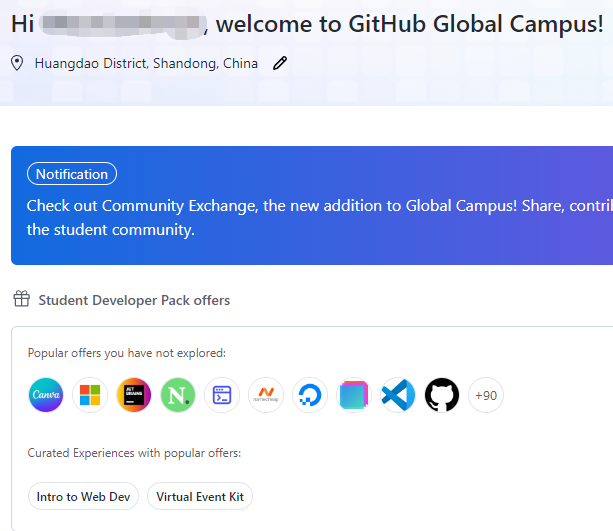Open the Canva offer icon
This screenshot has width=613, height=531.
point(46,395)
